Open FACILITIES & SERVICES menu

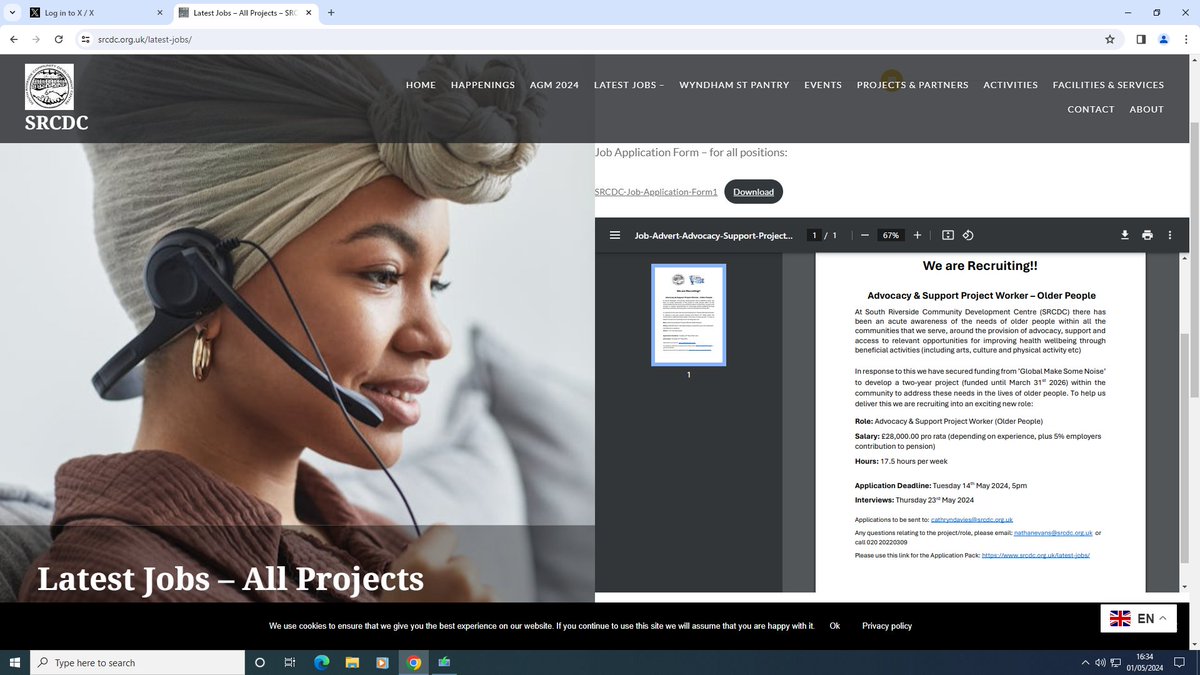pyautogui.click(x=1108, y=85)
